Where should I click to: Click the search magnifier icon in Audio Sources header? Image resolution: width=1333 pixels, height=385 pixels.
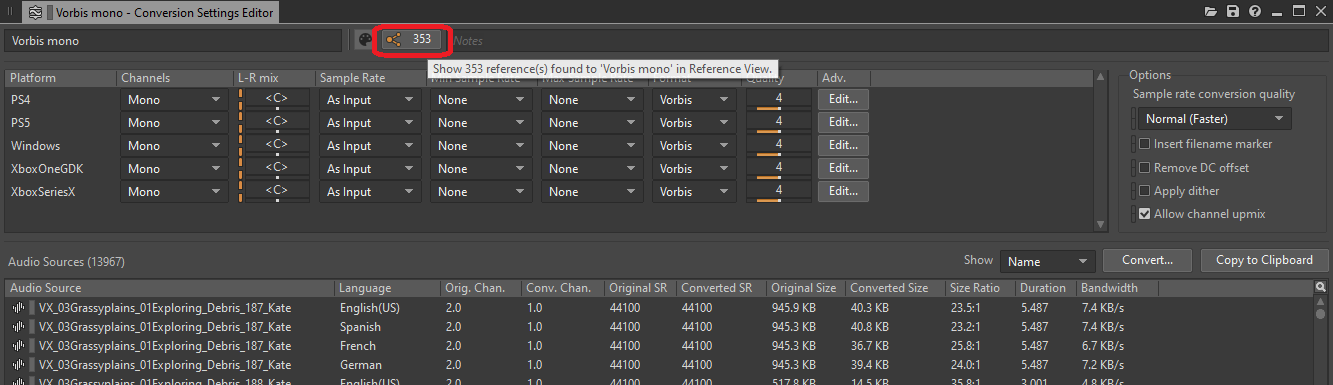point(1321,288)
